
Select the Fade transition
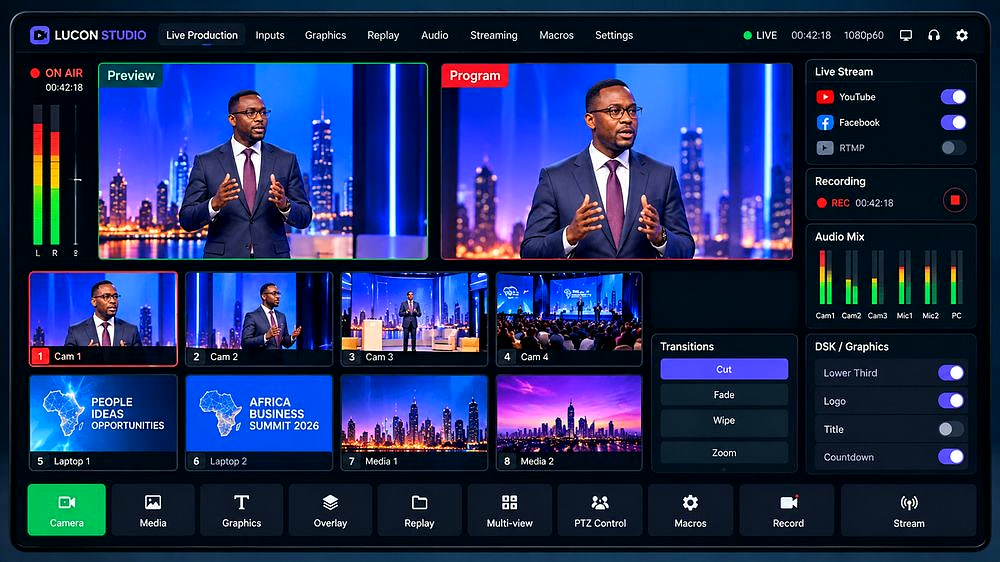[724, 395]
